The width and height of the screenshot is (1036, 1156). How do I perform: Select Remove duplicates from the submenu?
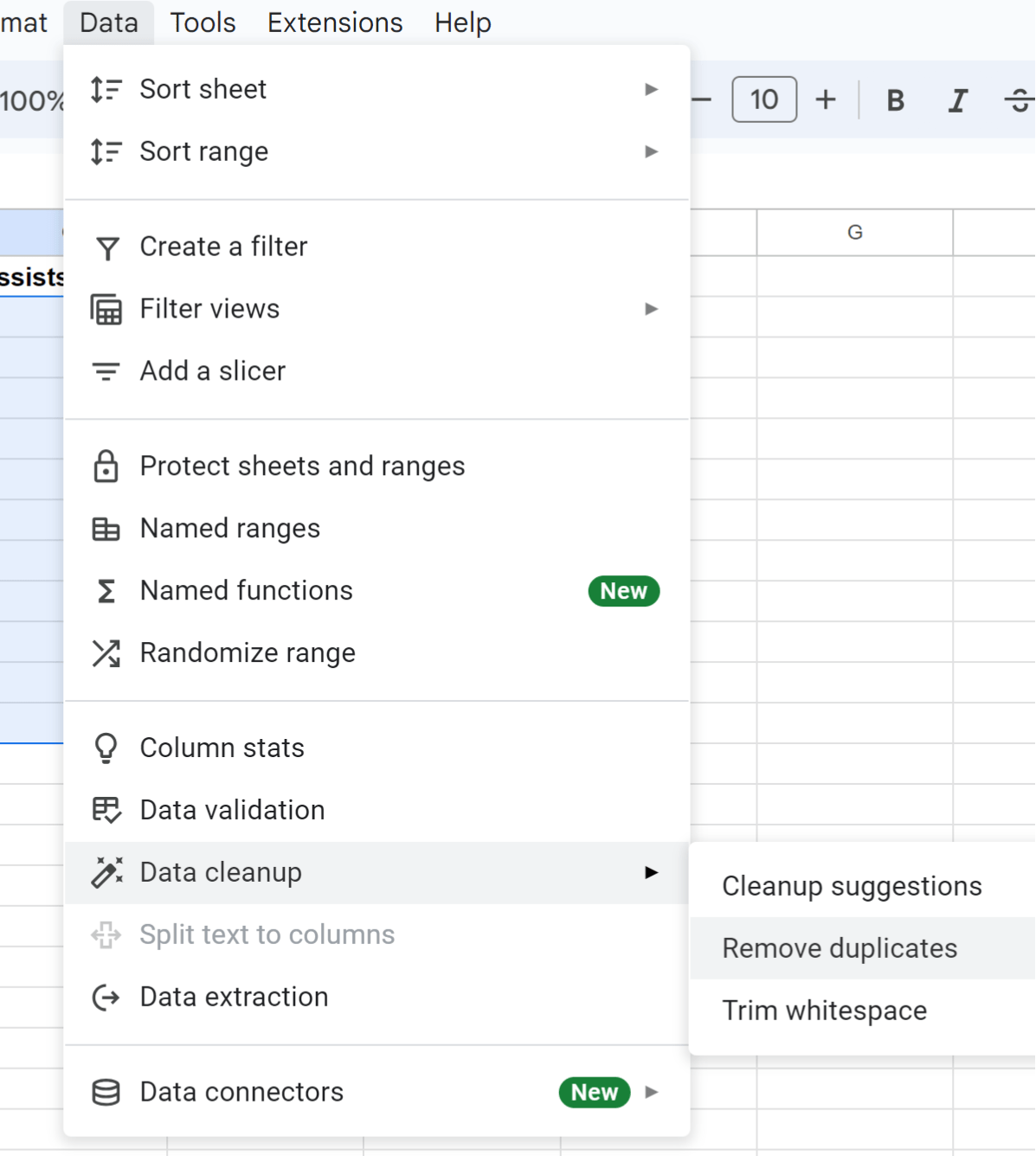(839, 947)
